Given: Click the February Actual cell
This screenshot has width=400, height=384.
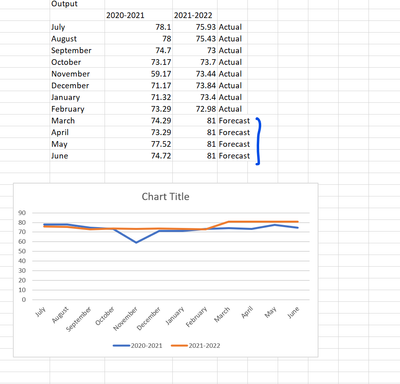Looking at the screenshot, I should click(x=233, y=109).
